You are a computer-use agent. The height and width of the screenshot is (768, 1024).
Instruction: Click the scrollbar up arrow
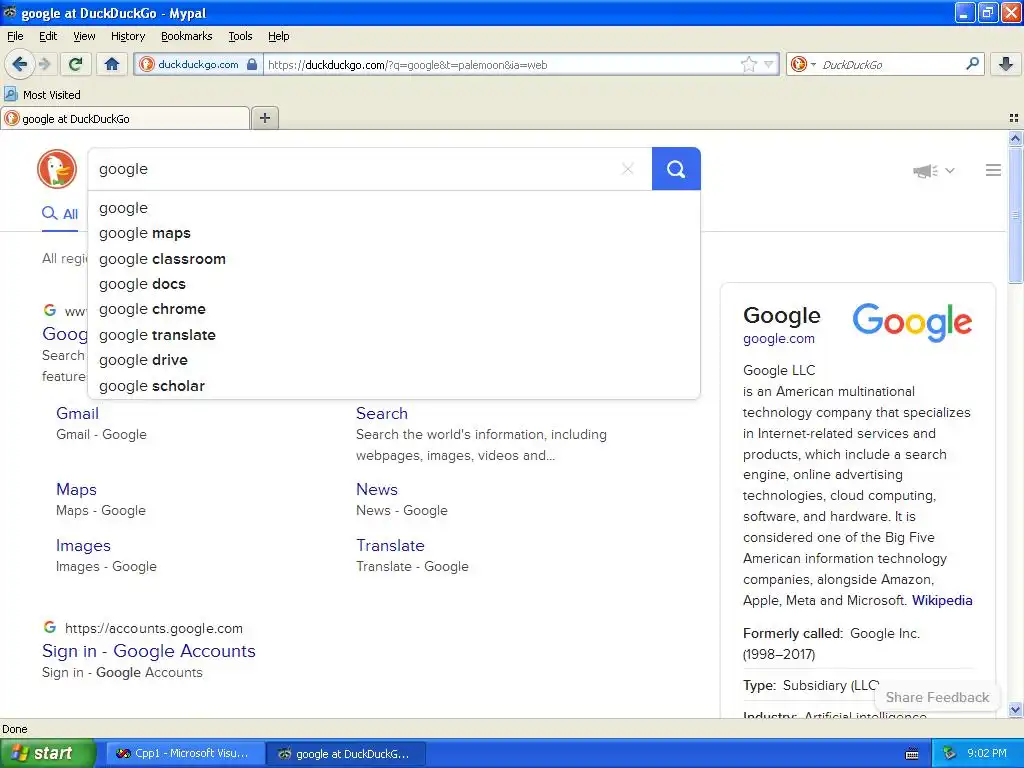coord(1015,138)
